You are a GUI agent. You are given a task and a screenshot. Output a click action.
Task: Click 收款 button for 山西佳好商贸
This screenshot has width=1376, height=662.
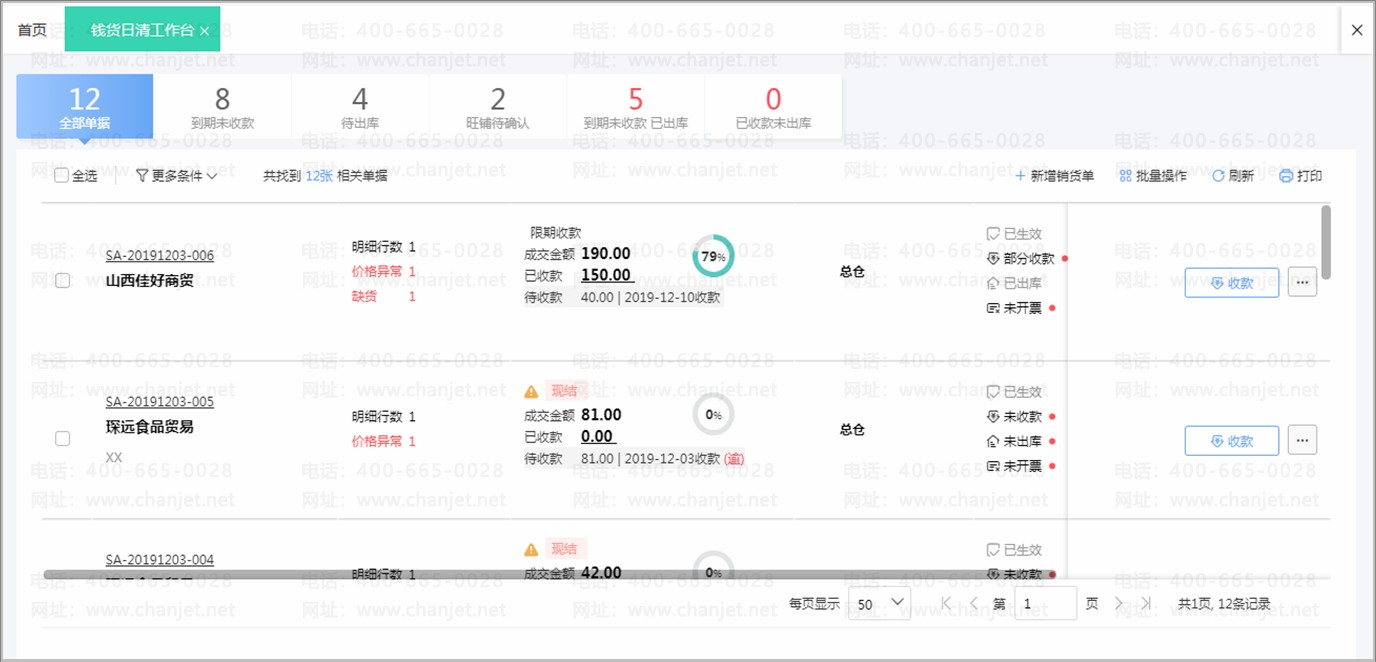click(1232, 282)
